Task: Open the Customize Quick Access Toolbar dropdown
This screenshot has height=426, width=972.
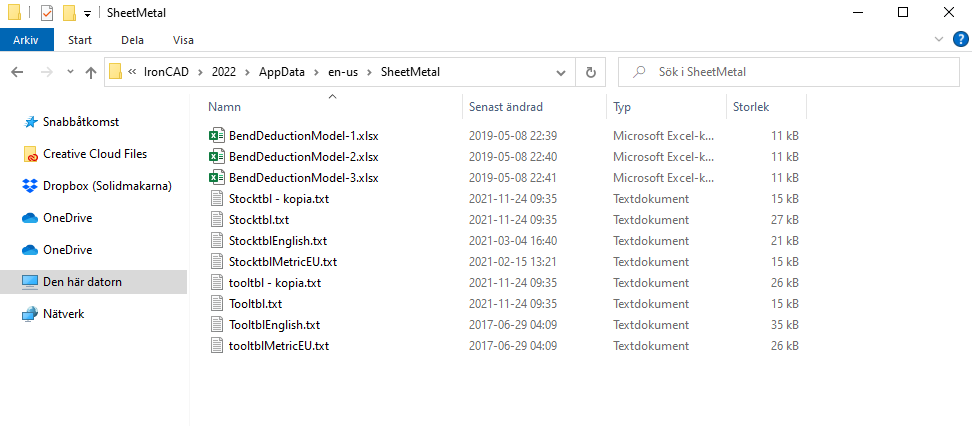Action: tap(87, 14)
